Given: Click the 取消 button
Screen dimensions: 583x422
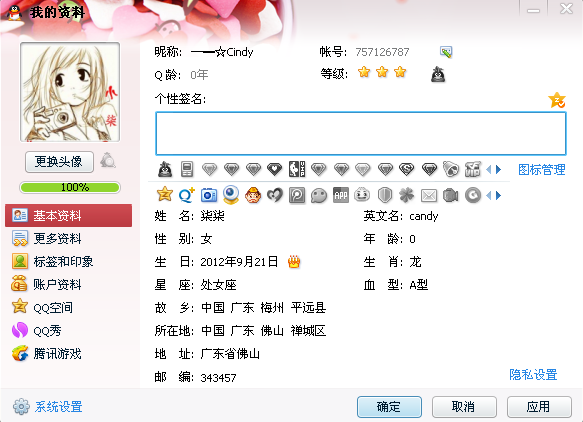Looking at the screenshot, I should pyautogui.click(x=464, y=407).
